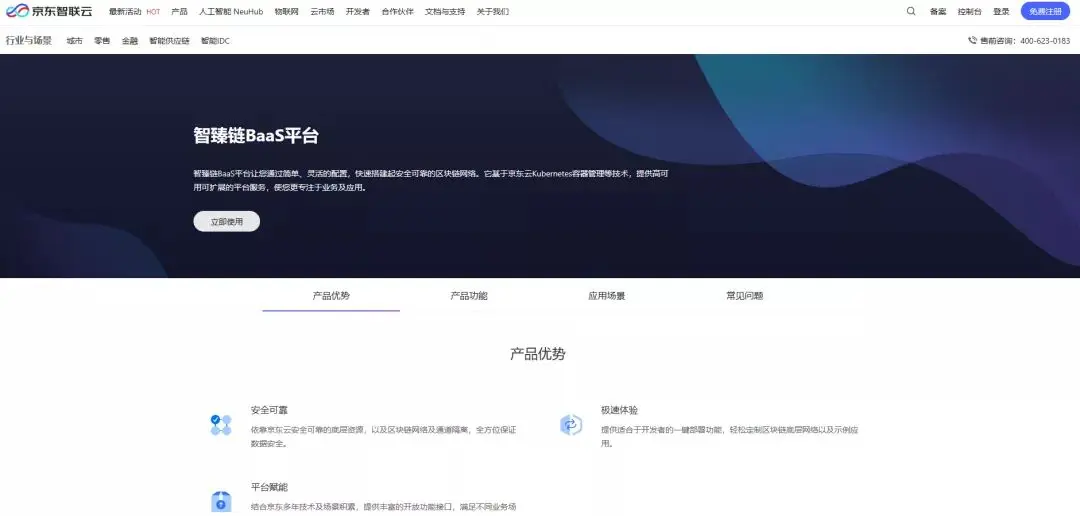Click the 平台赋能 feature icon

(x=221, y=502)
